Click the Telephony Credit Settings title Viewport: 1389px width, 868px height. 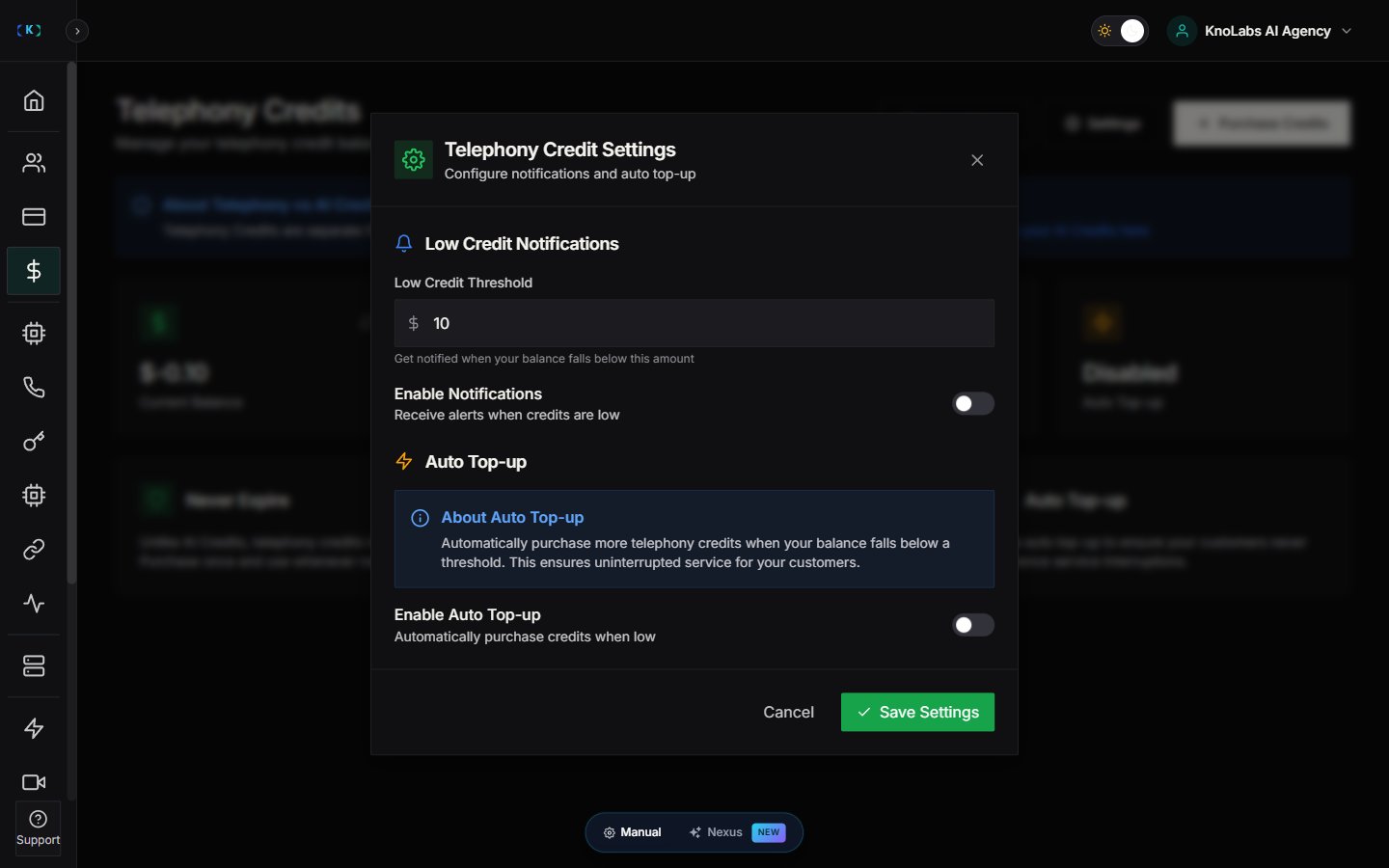click(x=559, y=149)
